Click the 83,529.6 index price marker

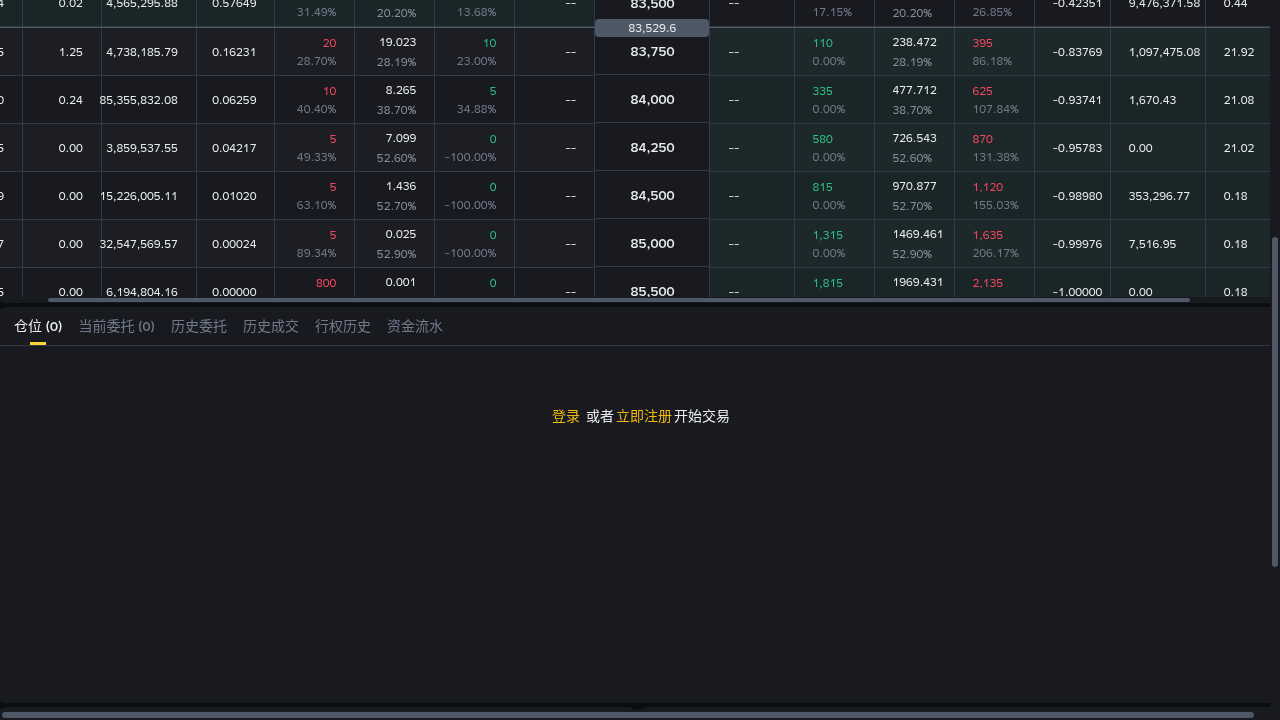(652, 28)
